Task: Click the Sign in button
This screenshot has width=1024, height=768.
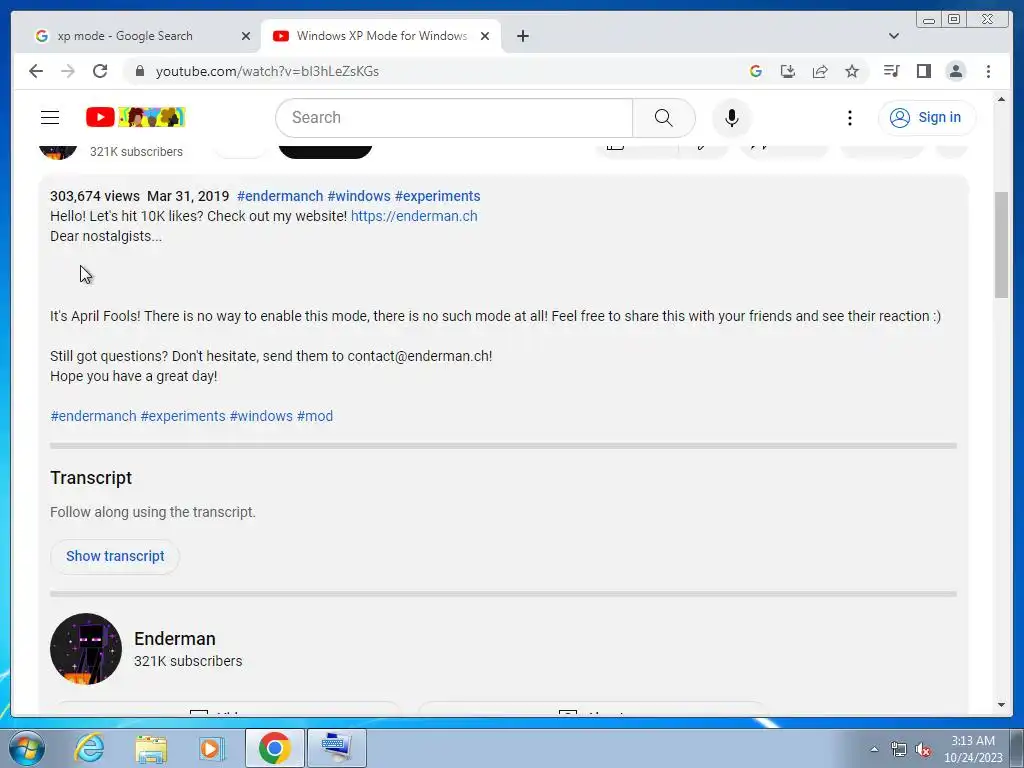Action: click(x=927, y=118)
